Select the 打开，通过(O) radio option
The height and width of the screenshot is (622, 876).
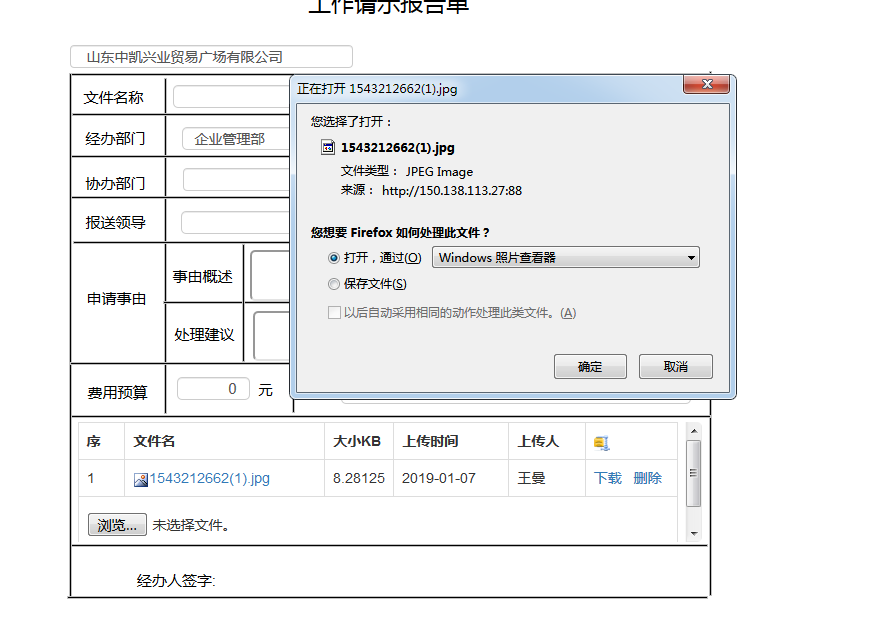pos(332,258)
